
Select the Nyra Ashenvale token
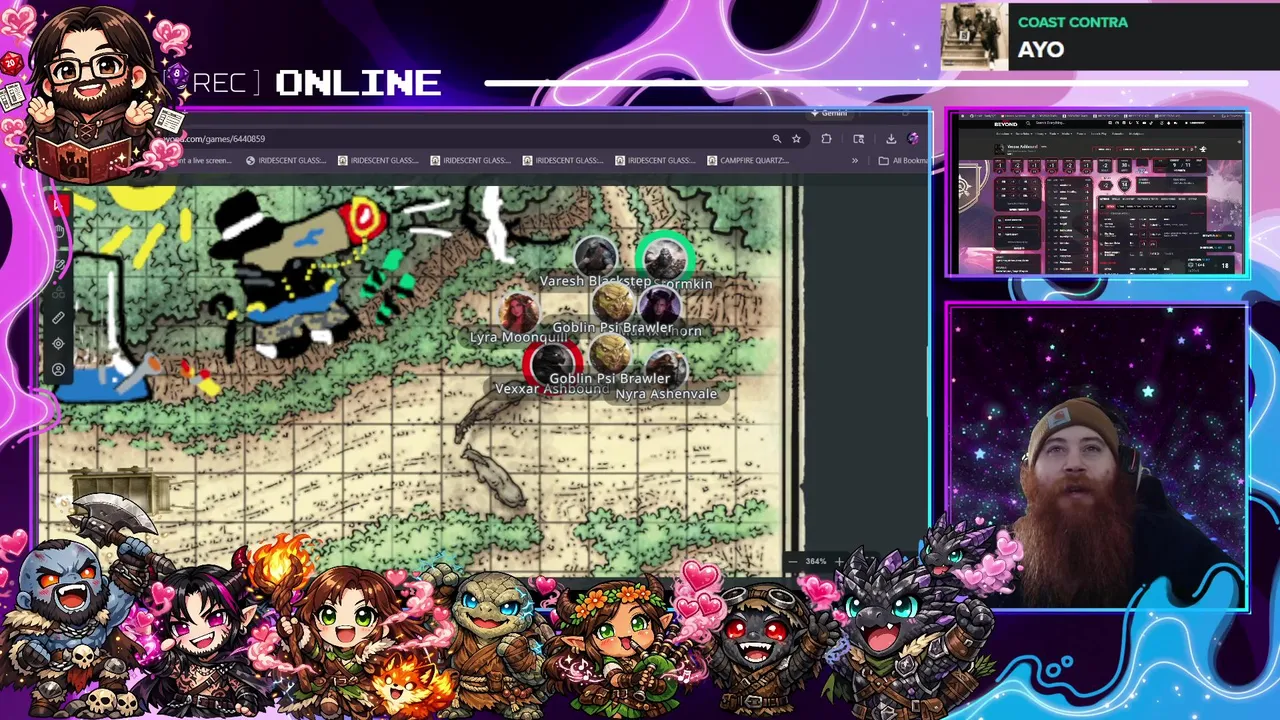pyautogui.click(x=666, y=370)
